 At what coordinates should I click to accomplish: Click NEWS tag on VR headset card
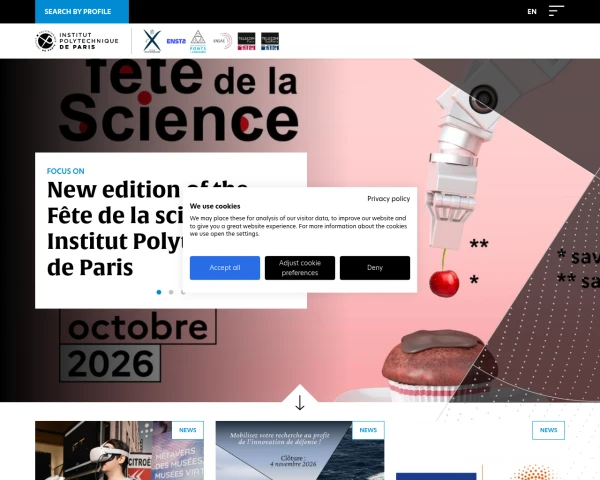tap(188, 430)
